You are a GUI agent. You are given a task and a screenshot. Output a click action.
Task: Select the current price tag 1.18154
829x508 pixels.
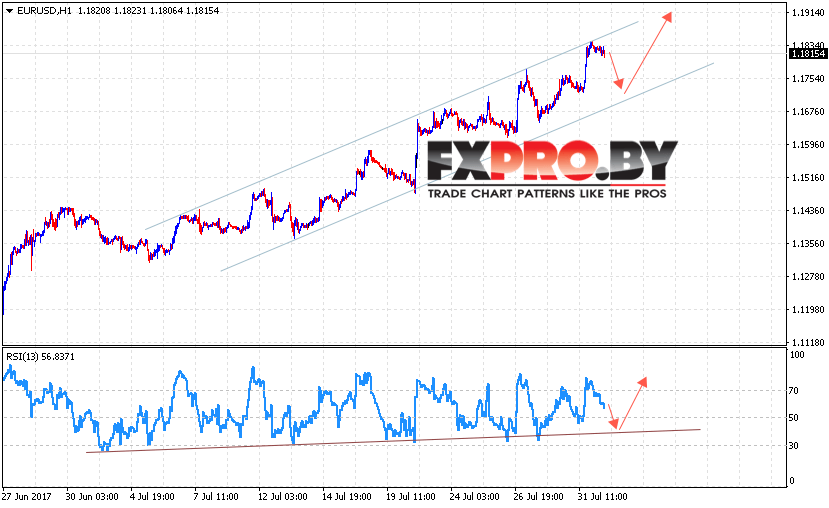pyautogui.click(x=807, y=53)
